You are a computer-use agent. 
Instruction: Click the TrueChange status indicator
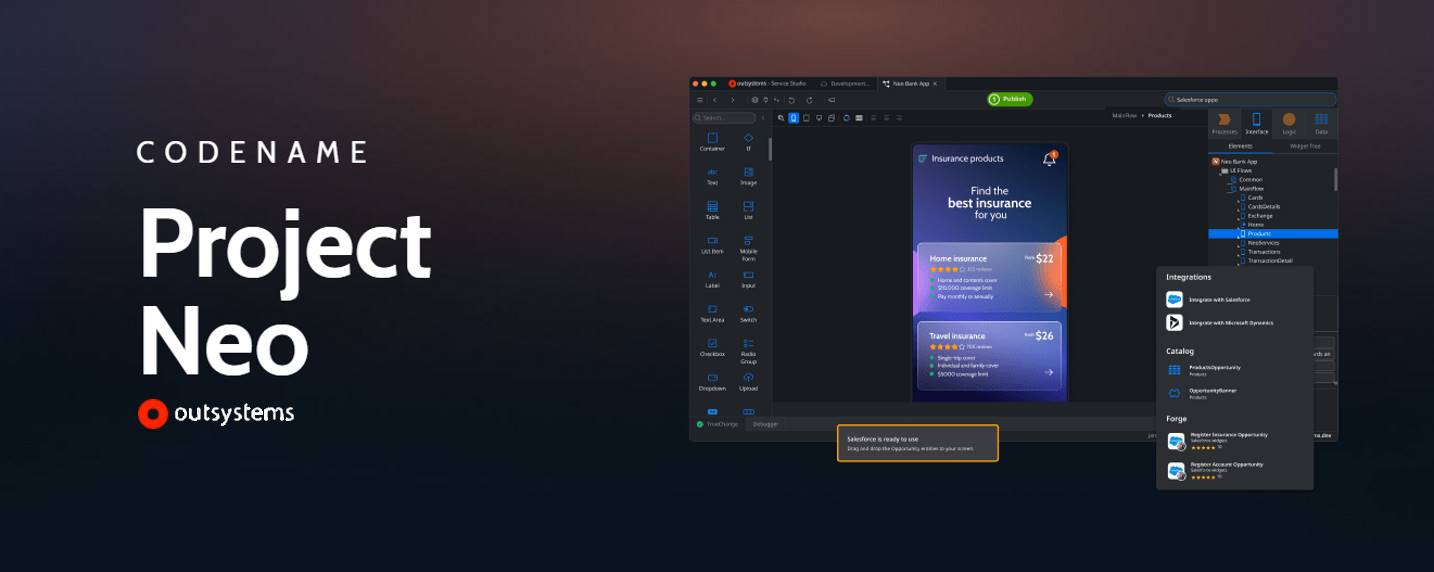(717, 424)
